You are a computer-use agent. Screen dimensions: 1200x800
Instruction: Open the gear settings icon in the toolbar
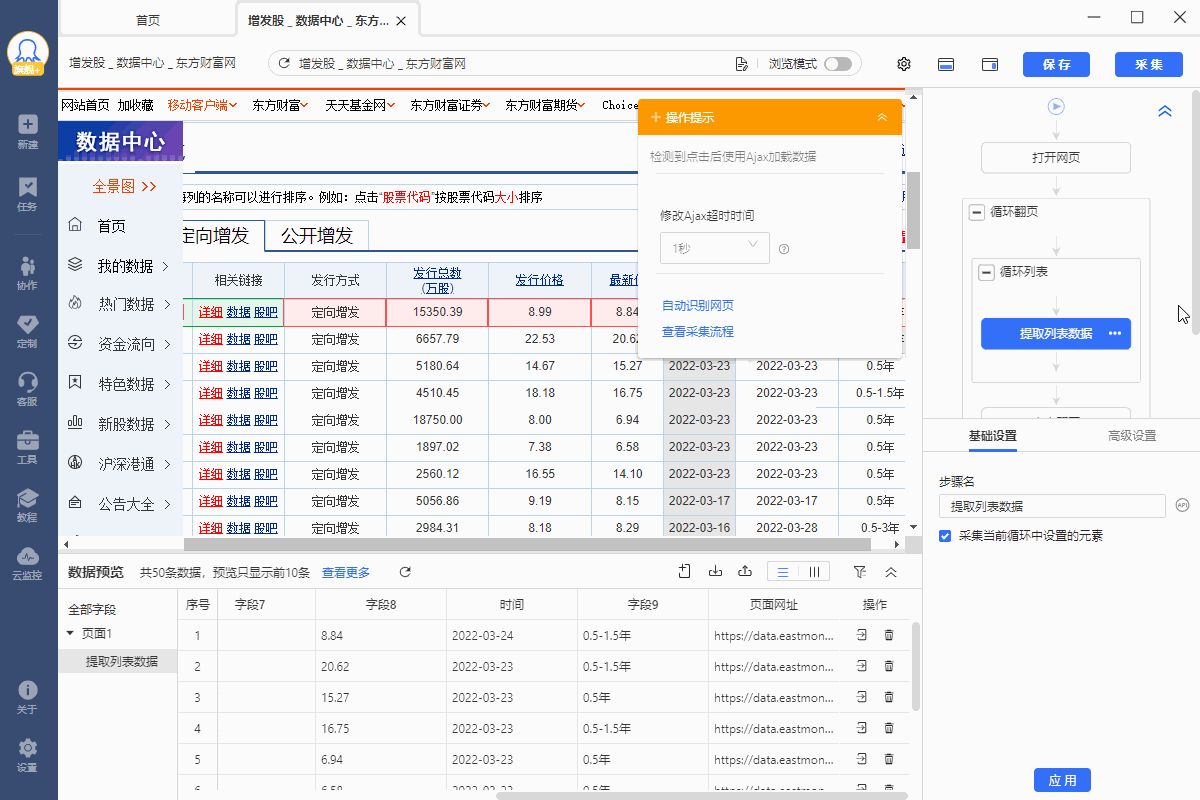(x=904, y=64)
